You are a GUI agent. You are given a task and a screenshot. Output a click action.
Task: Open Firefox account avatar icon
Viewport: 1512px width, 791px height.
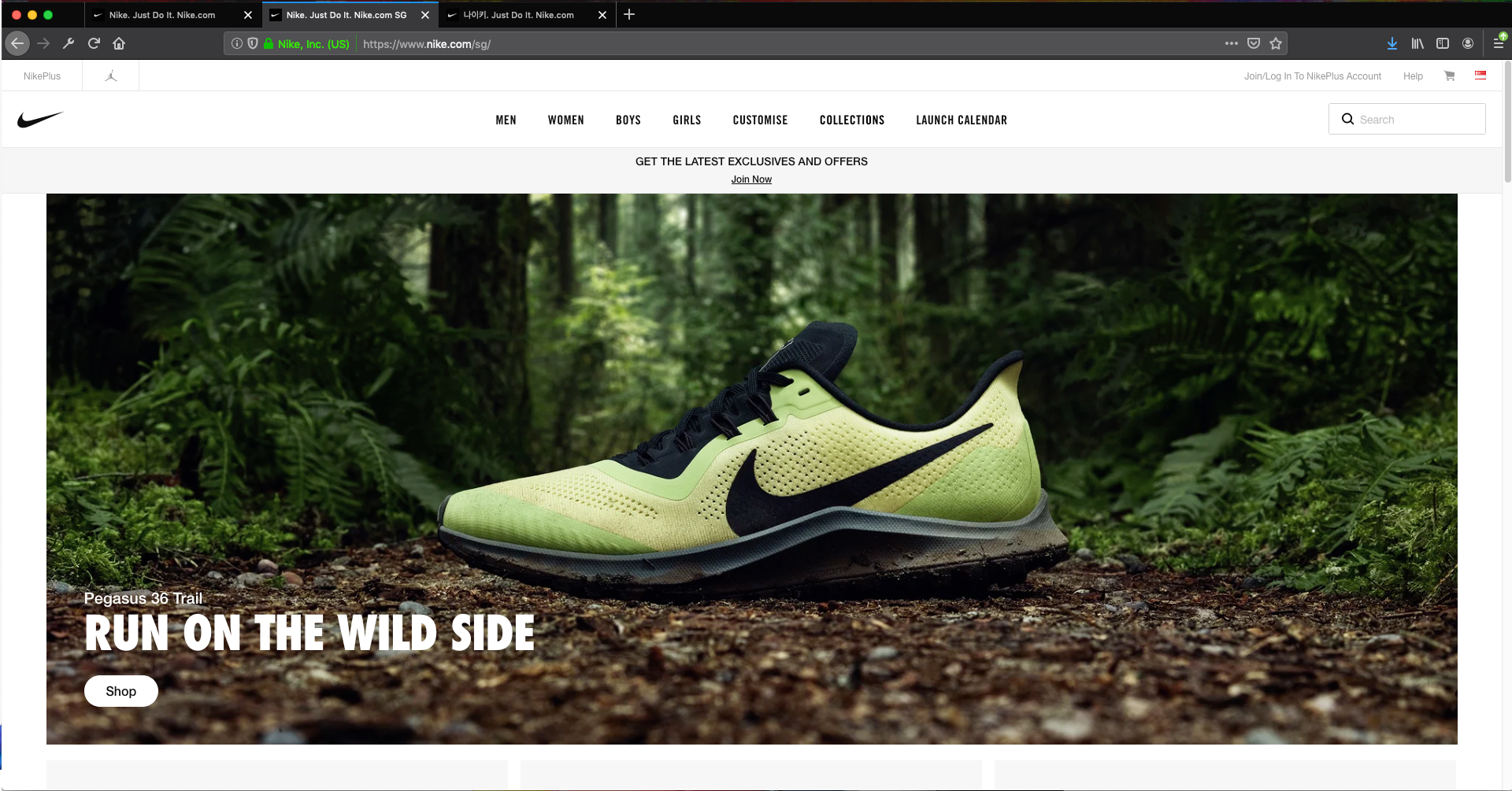point(1468,43)
